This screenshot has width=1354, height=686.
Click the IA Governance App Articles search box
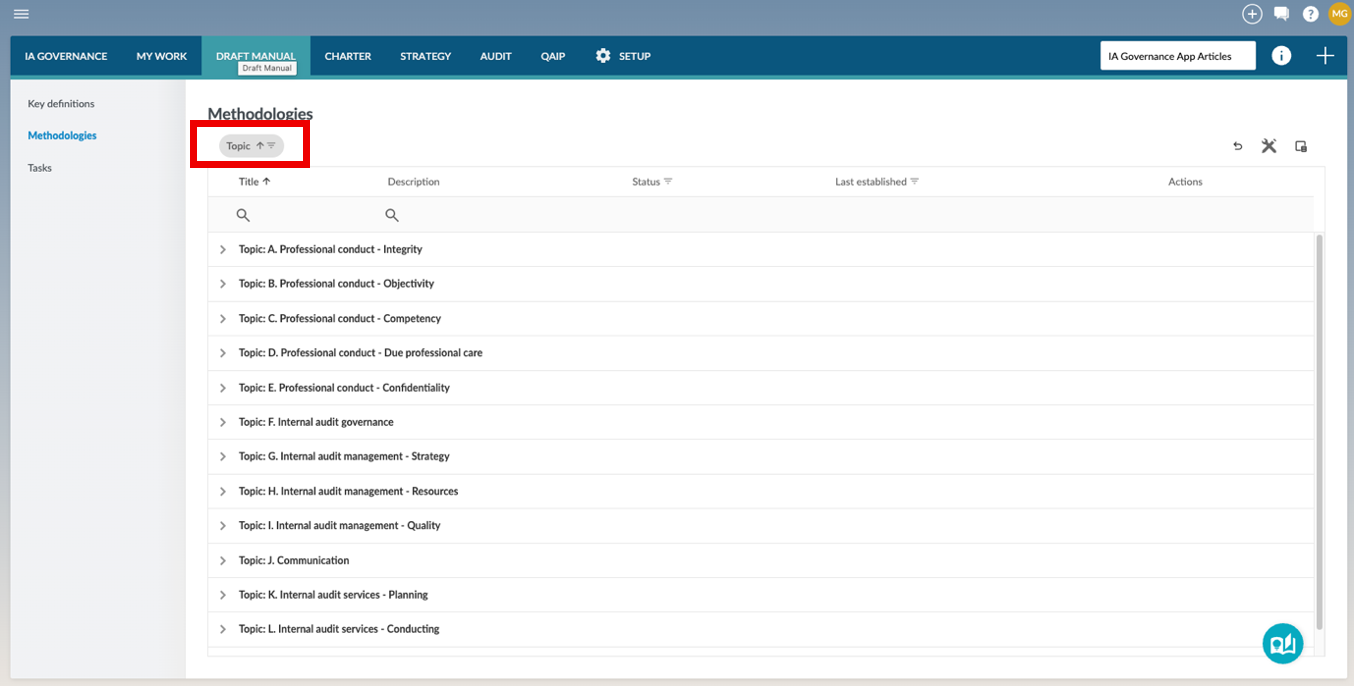tap(1178, 56)
